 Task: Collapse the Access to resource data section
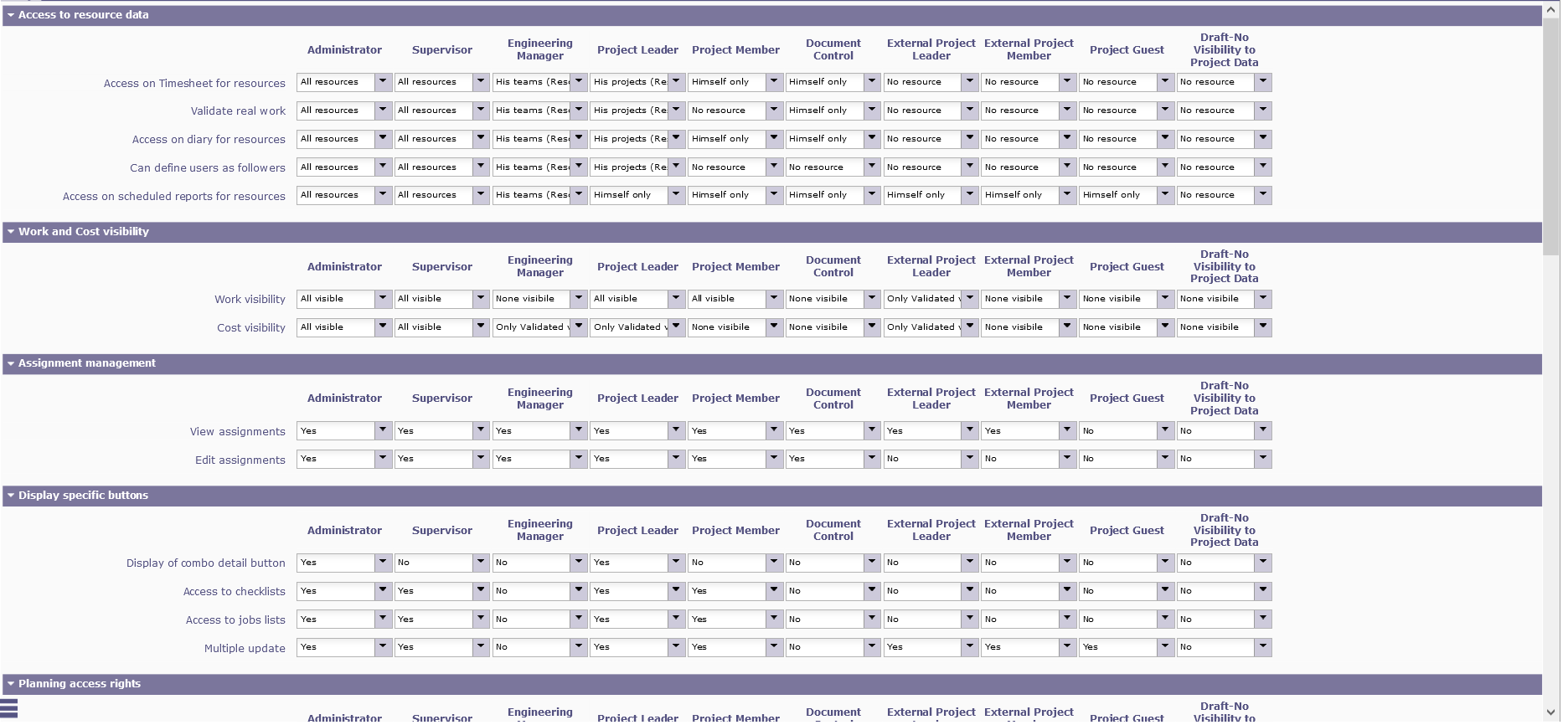[11, 15]
